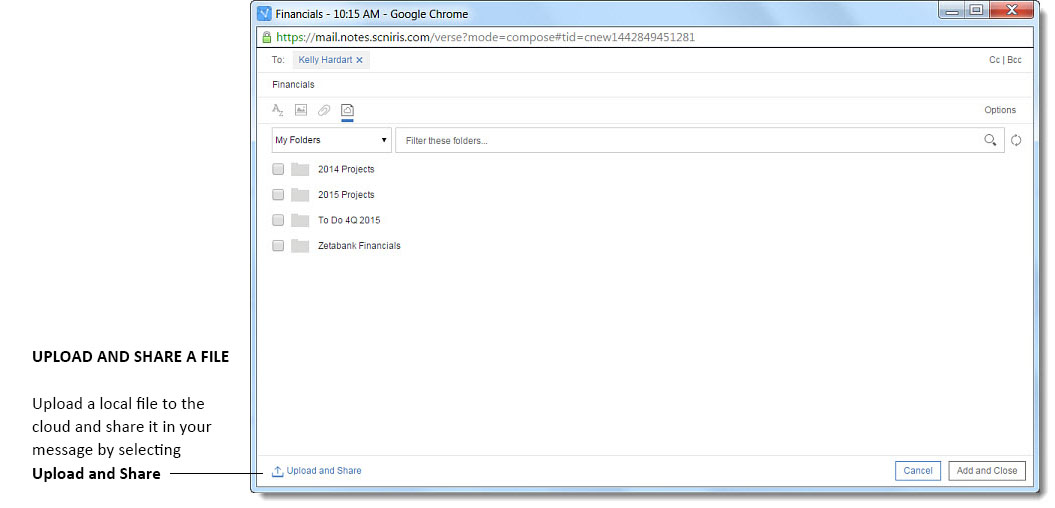Select the insert image icon
Viewport: 1055px width, 508px height.
tap(301, 110)
